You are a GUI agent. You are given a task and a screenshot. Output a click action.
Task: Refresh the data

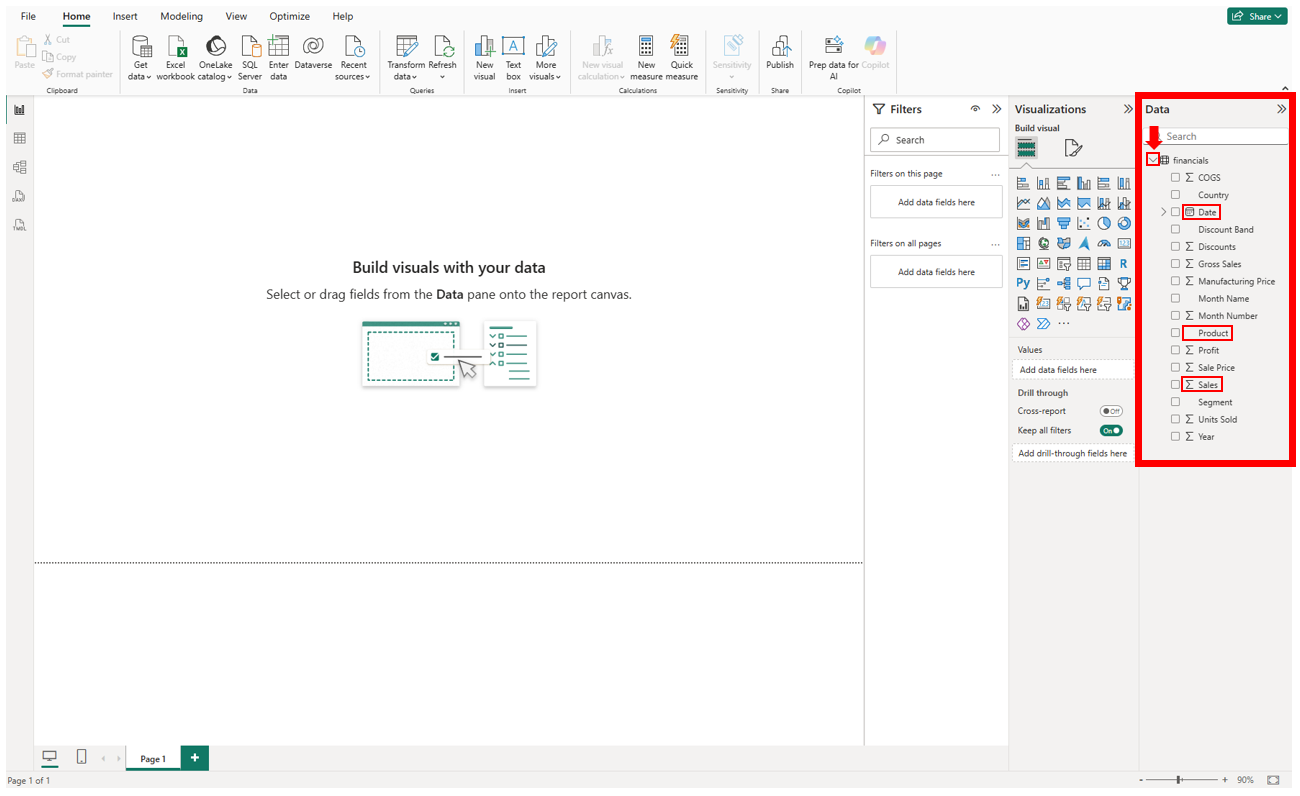click(442, 57)
